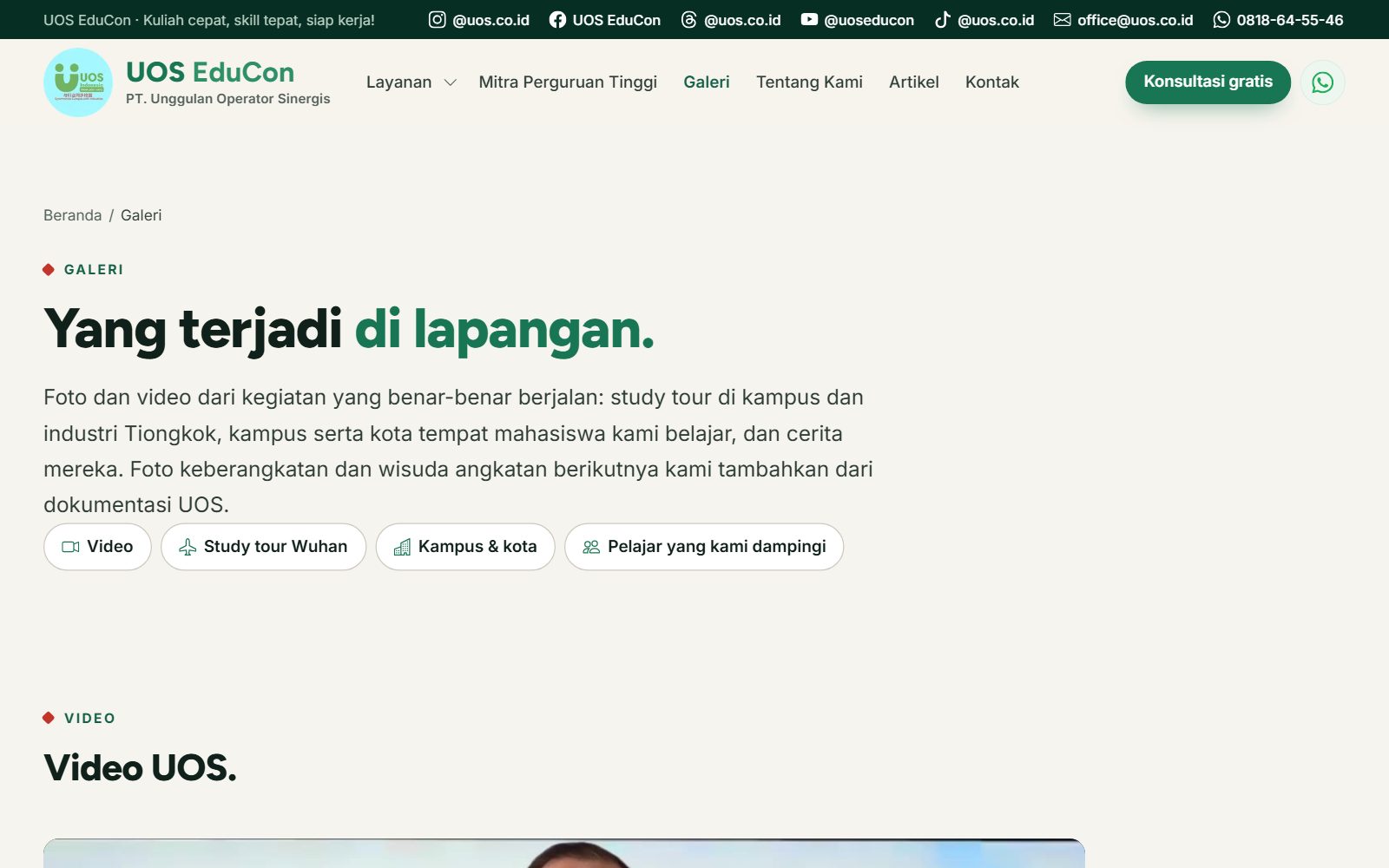Click the video camera icon in Video chip

71,547
